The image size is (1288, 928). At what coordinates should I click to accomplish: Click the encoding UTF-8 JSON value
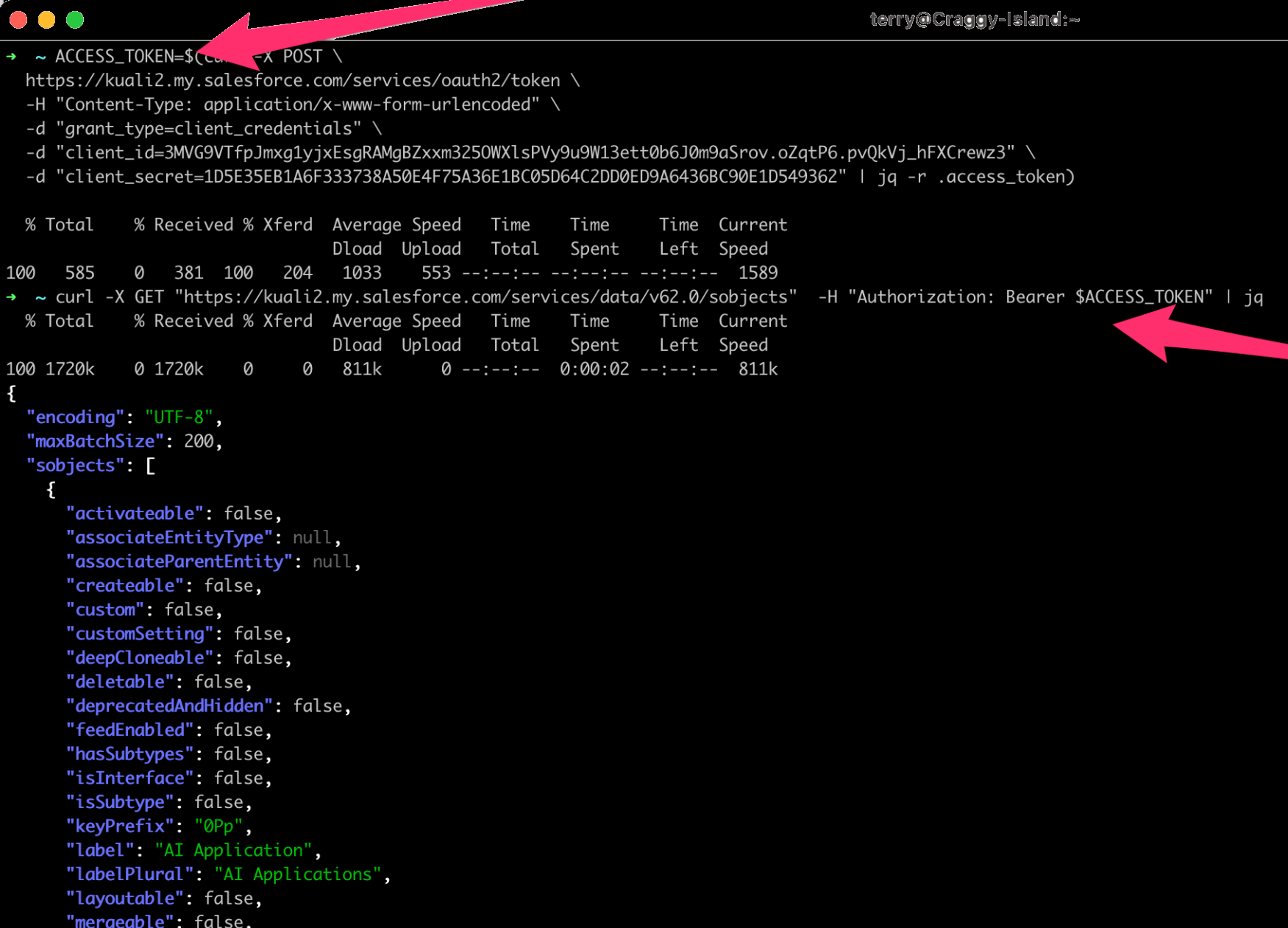pos(179,417)
